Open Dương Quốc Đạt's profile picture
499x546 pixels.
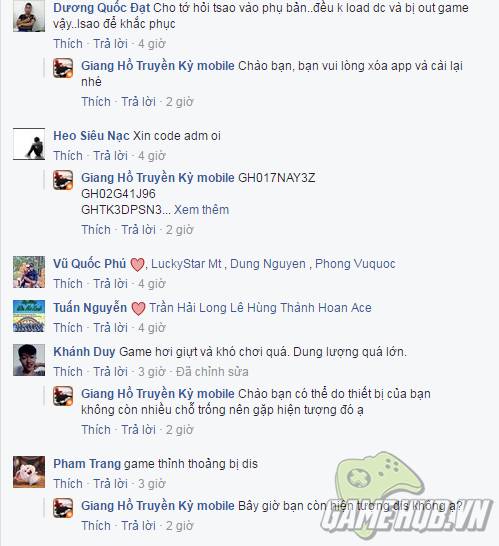(x=29, y=16)
